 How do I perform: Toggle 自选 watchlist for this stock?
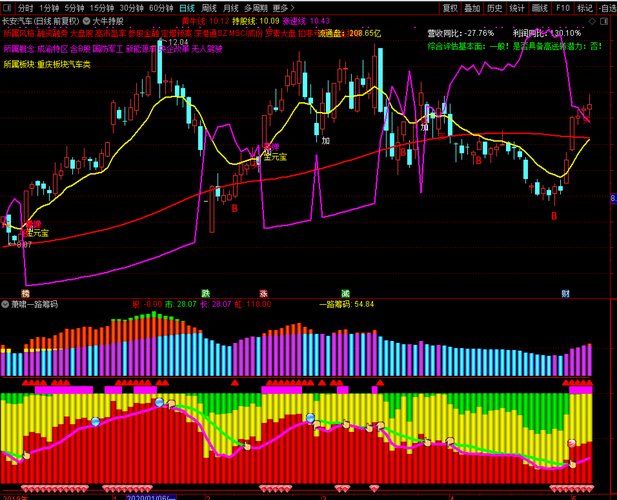tap(607, 7)
